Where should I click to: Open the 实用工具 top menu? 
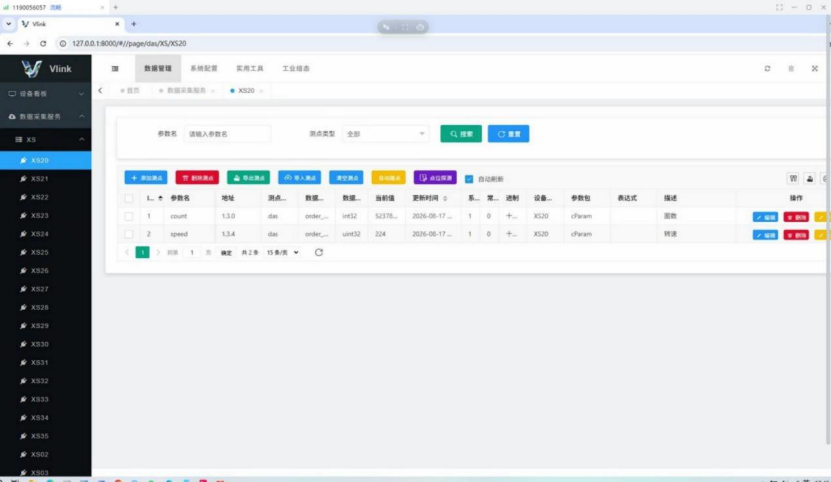point(250,68)
